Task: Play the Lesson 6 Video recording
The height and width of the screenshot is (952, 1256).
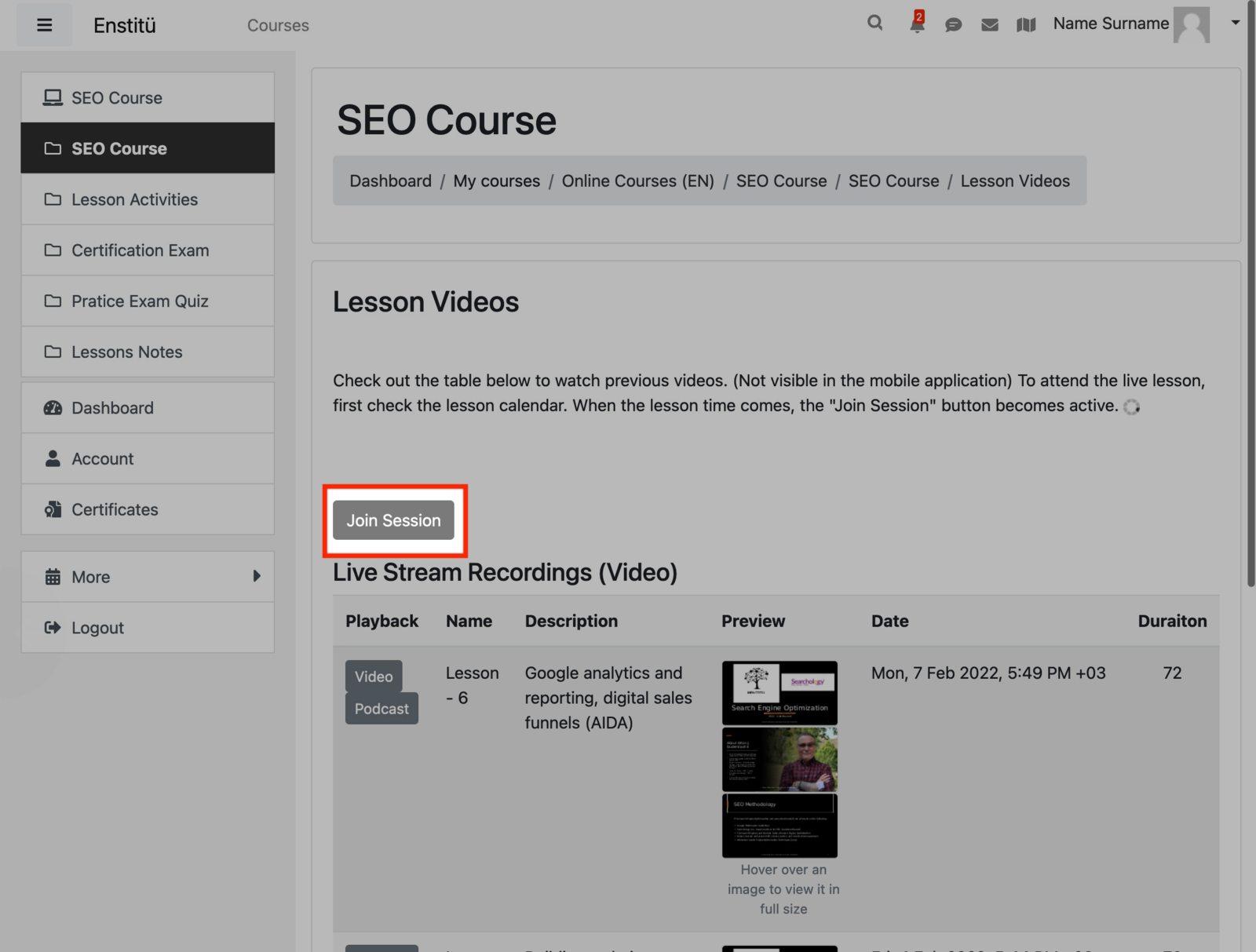Action: coord(374,677)
